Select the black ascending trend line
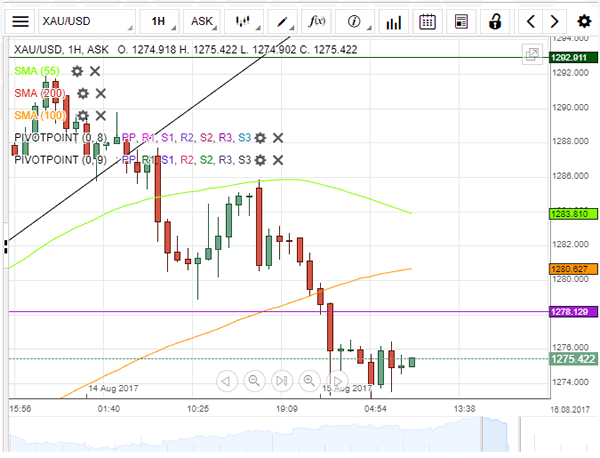 (x=191, y=109)
